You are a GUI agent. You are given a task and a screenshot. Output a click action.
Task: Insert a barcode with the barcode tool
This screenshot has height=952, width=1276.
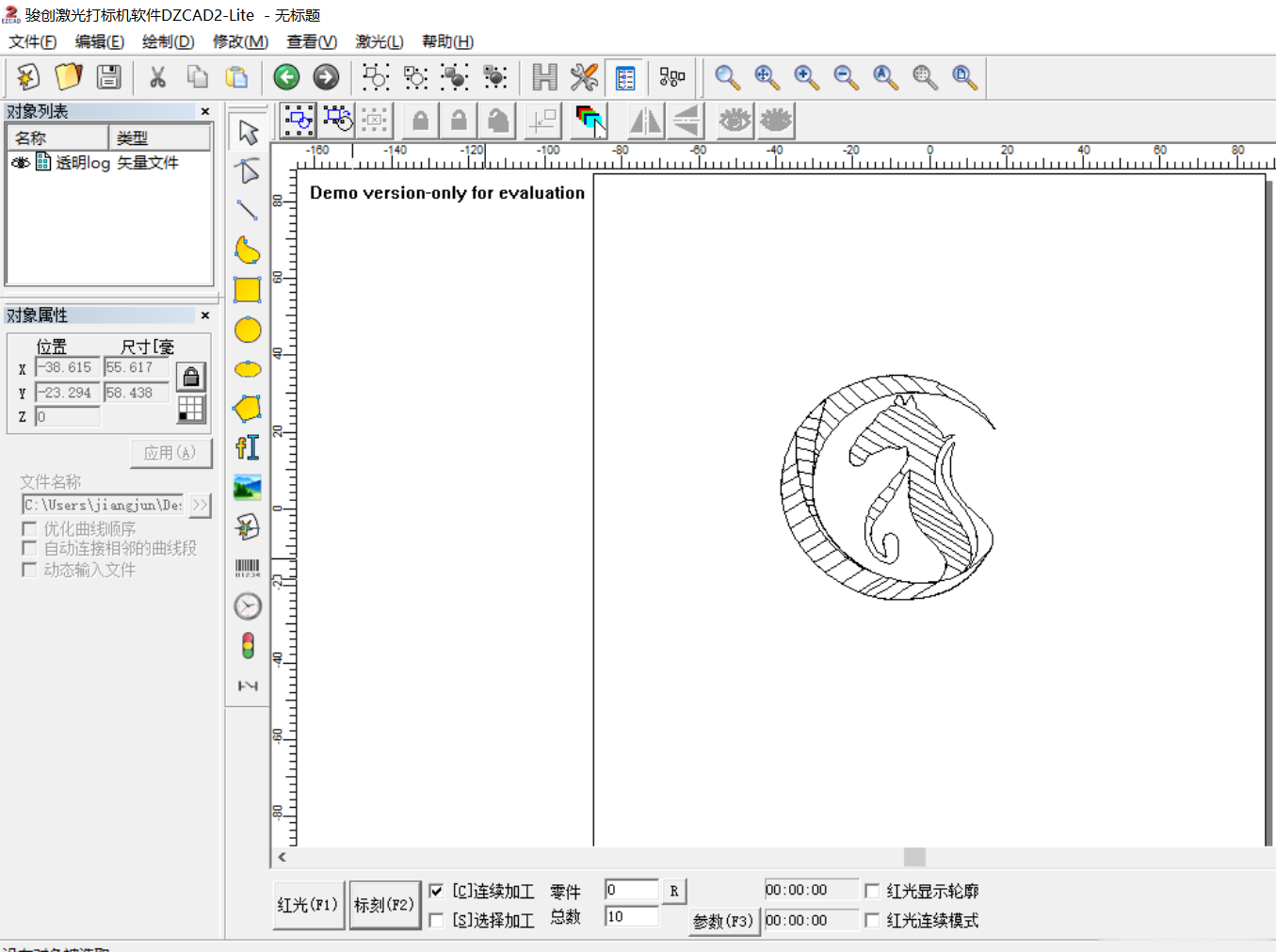(248, 567)
